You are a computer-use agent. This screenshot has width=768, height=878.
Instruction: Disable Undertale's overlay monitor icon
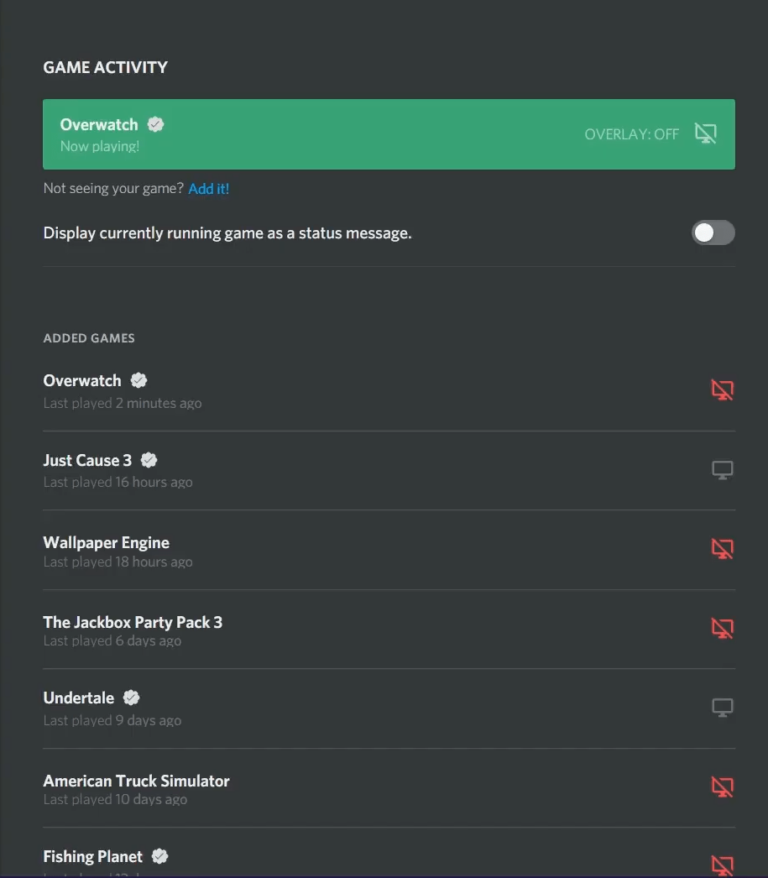coord(722,708)
